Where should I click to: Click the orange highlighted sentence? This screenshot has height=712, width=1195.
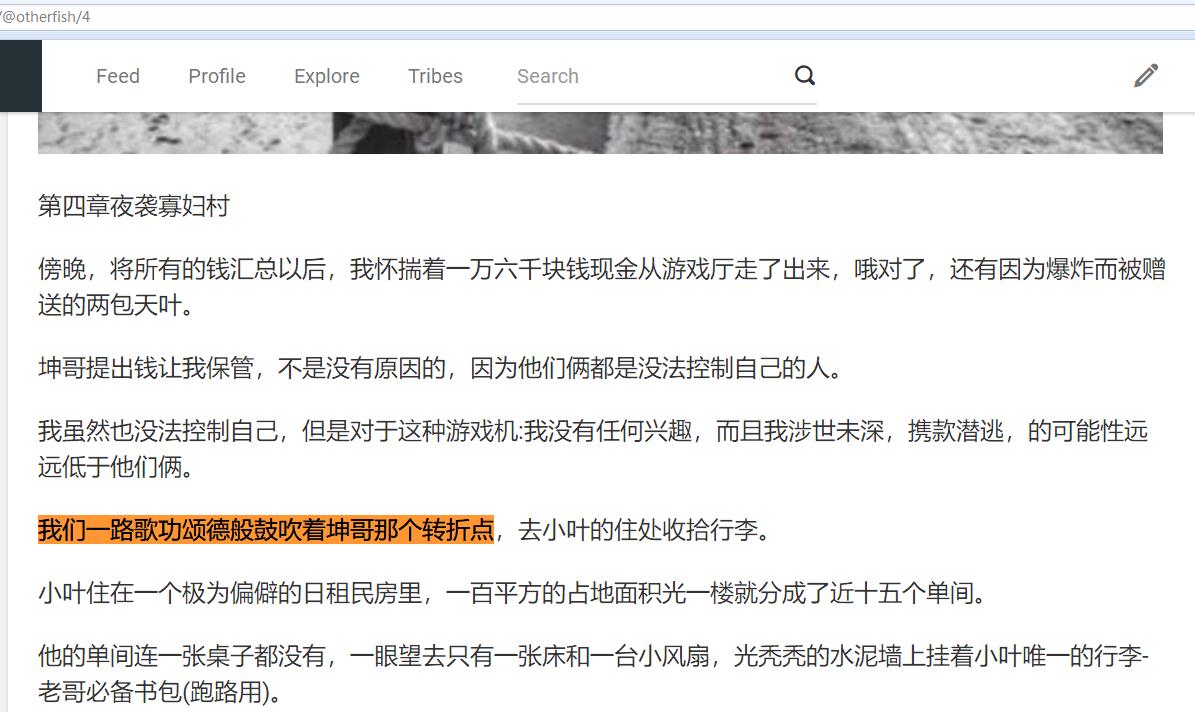point(266,530)
